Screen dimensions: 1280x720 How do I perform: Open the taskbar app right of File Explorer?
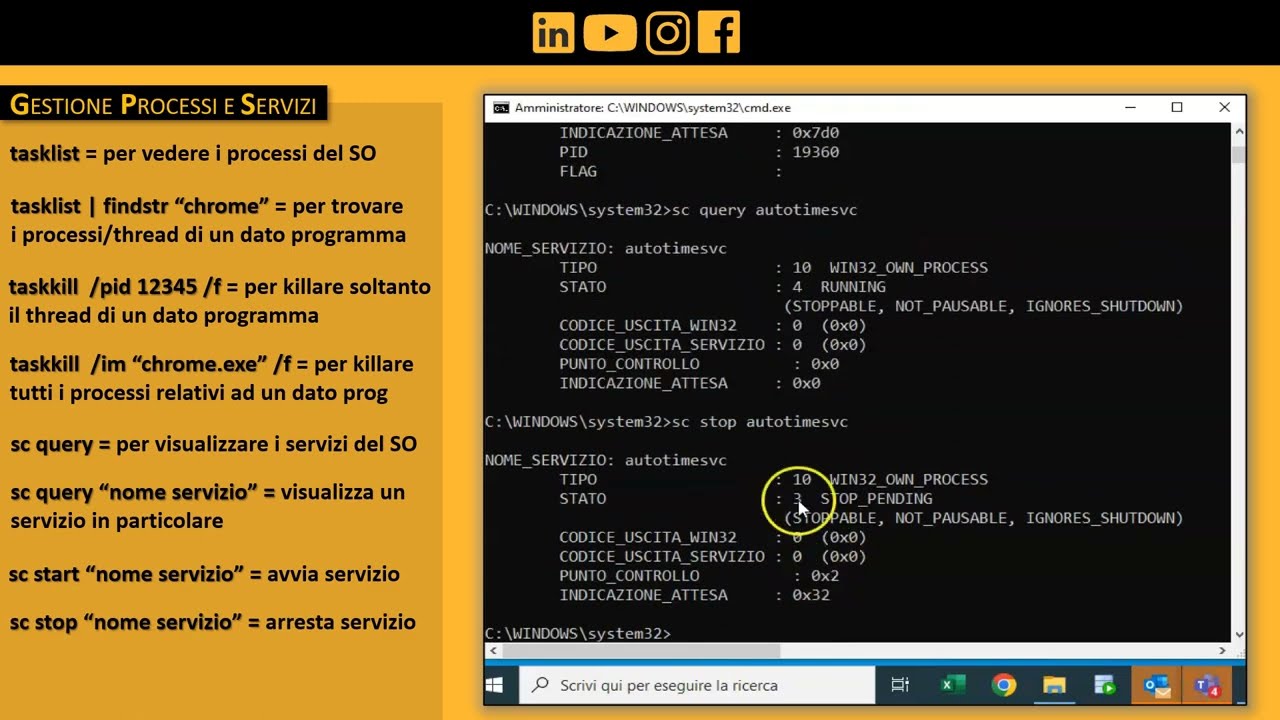(1105, 685)
